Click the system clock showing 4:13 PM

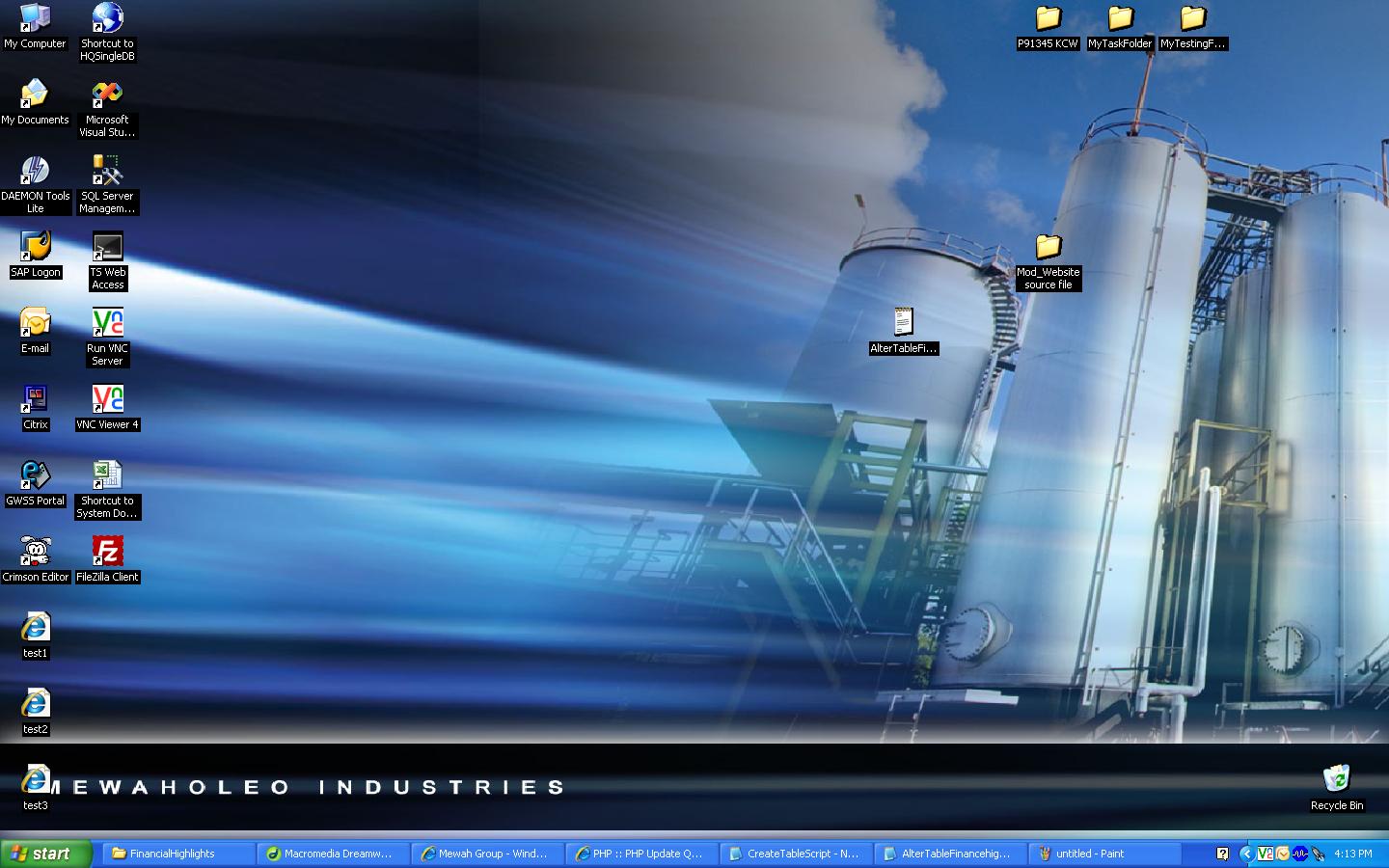pos(1352,854)
